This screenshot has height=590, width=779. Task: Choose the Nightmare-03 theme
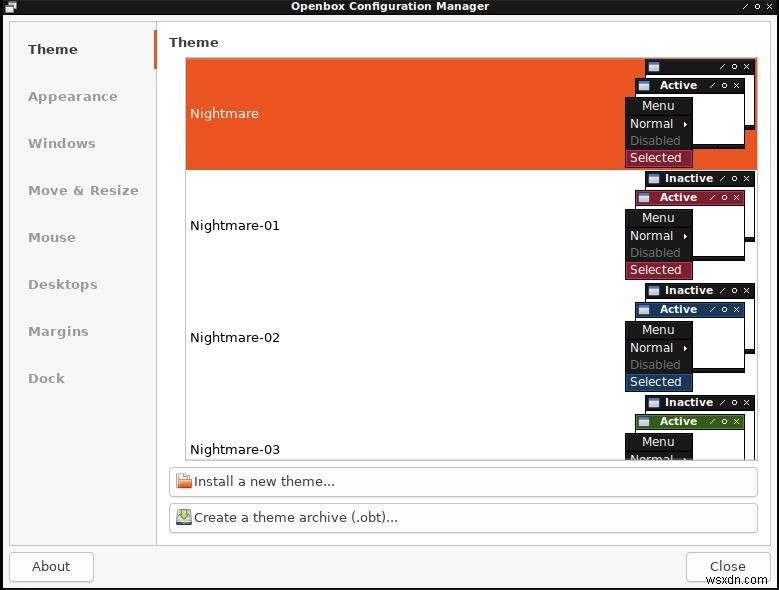point(471,427)
